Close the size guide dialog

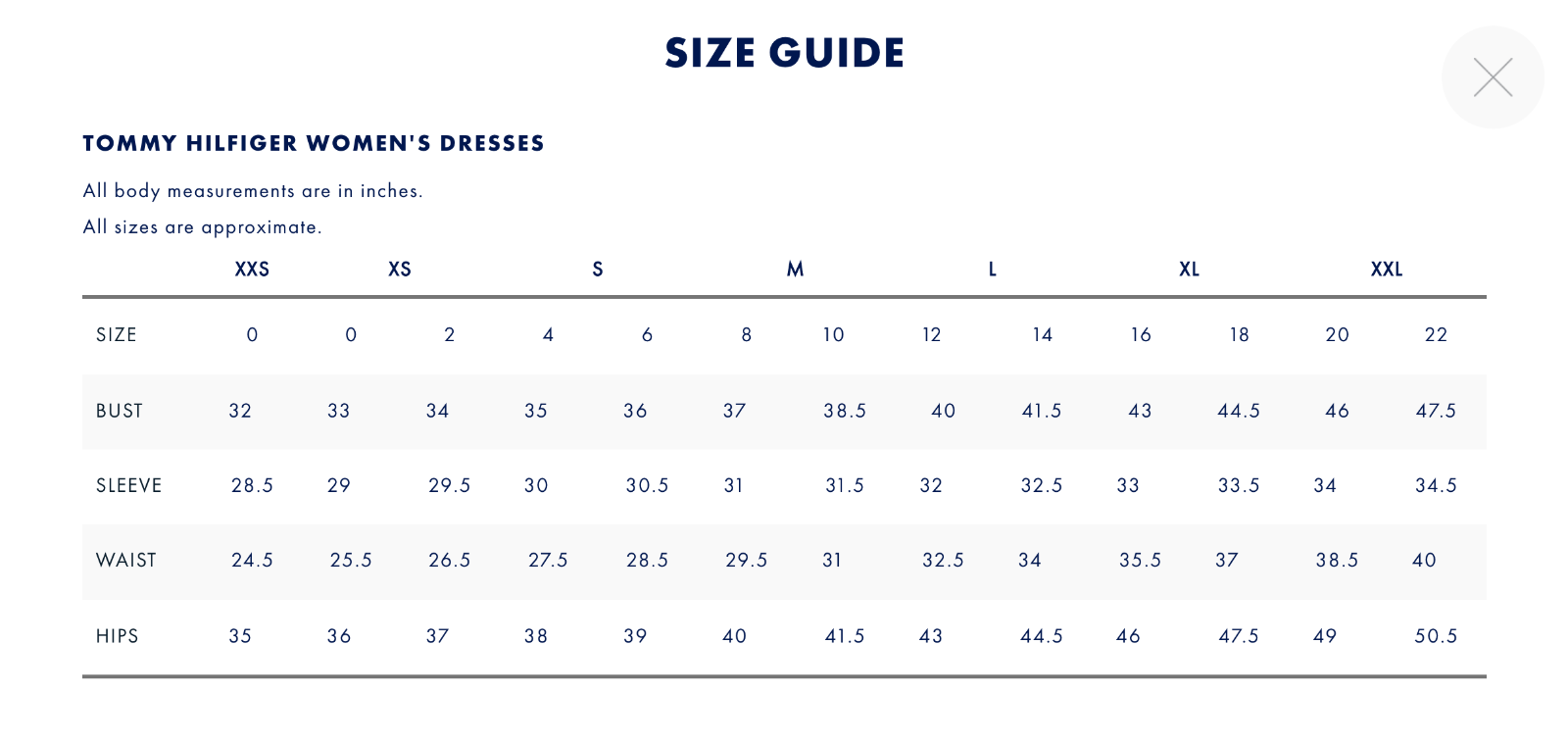click(1493, 77)
